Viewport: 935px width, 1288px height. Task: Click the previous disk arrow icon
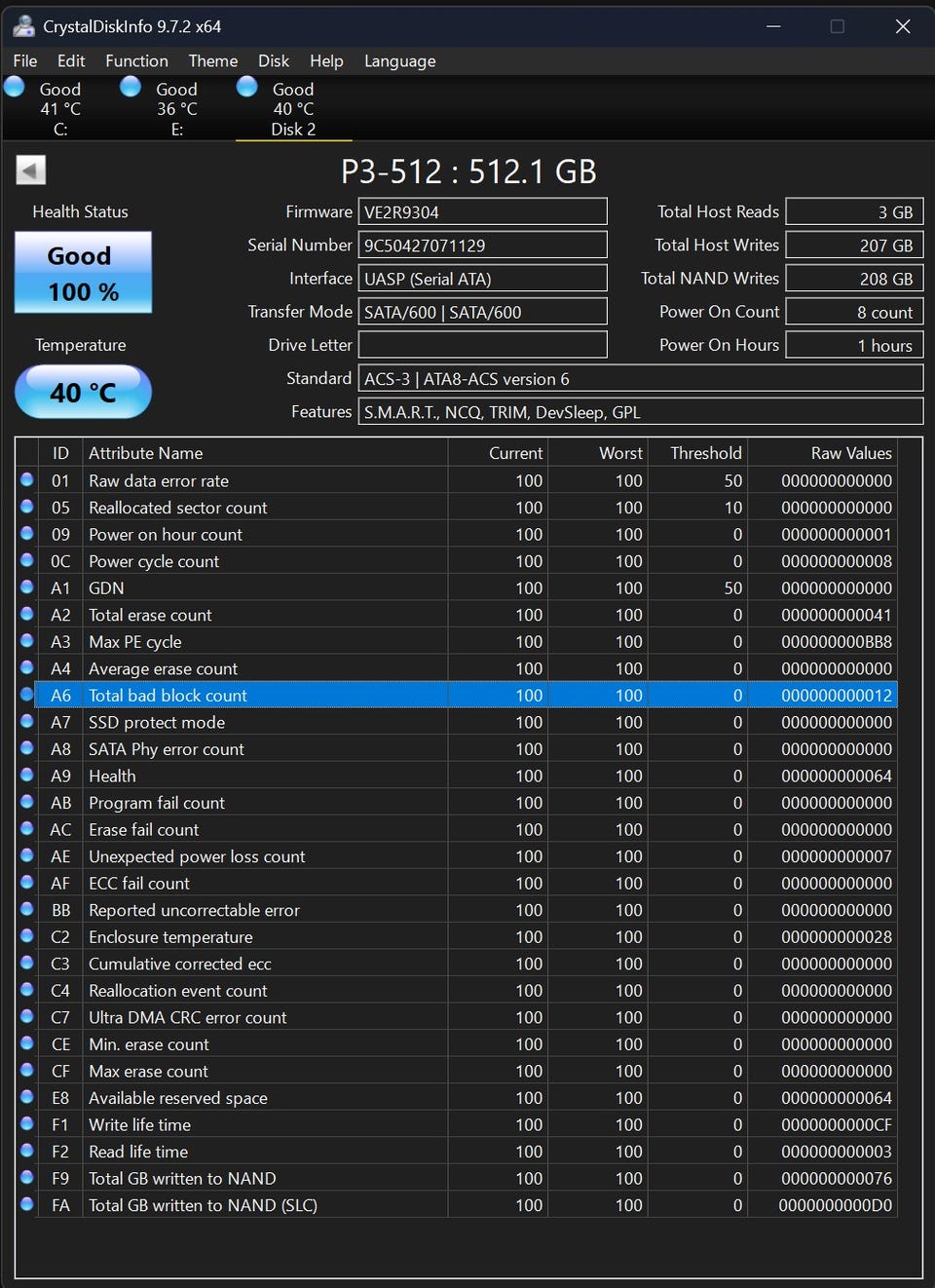(x=30, y=170)
